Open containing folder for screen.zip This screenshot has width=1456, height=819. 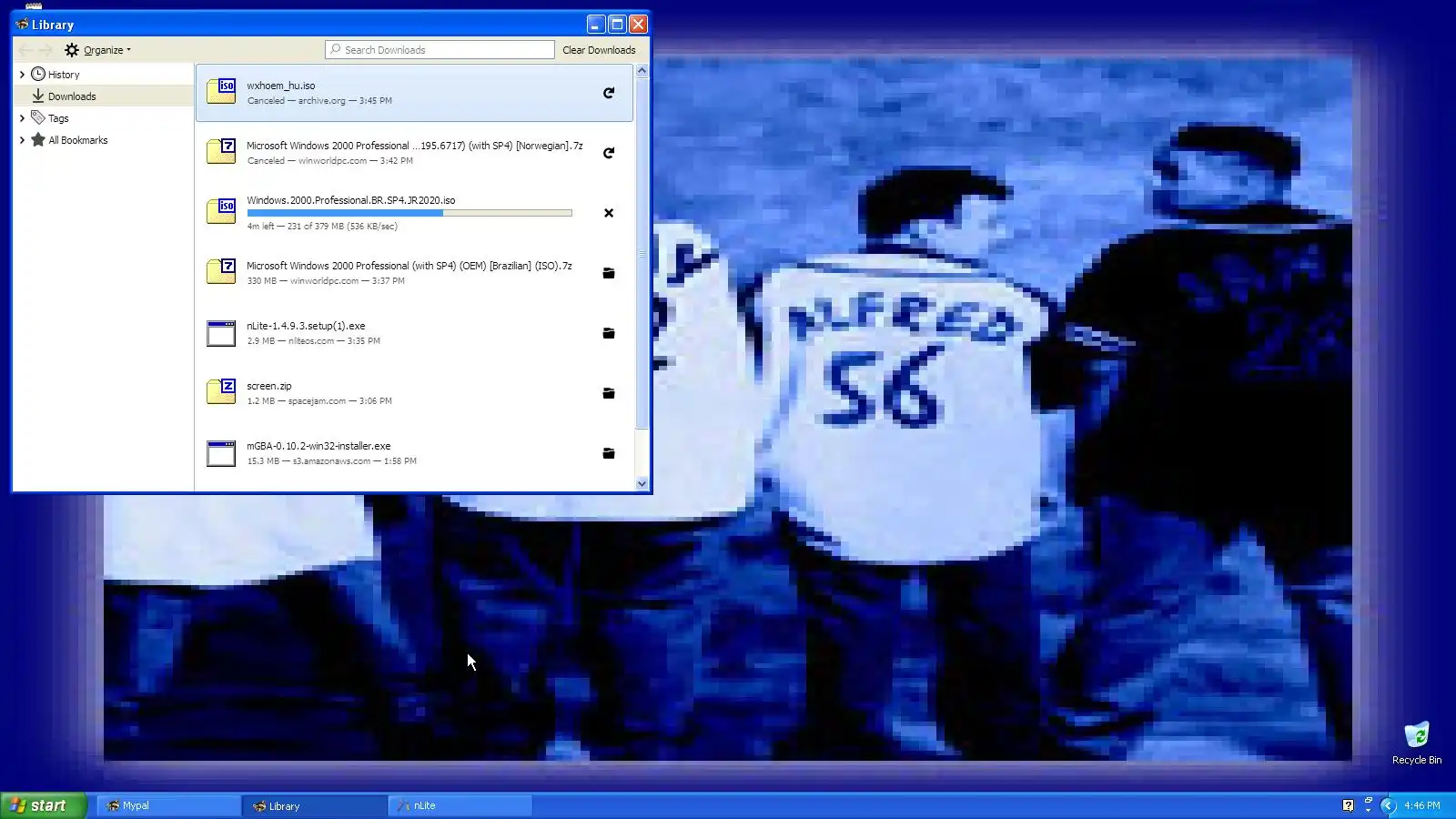click(609, 393)
